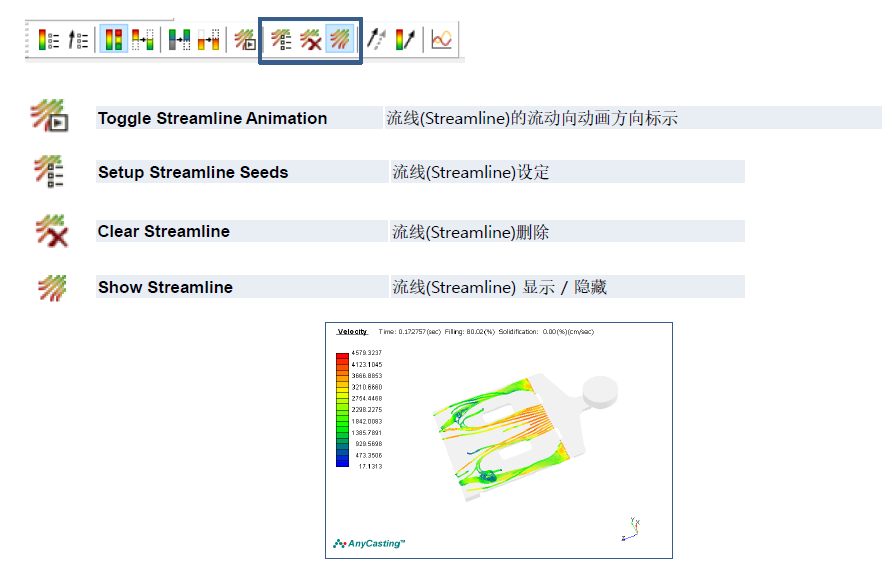Click the streamline animation icon beside its description

[x=48, y=116]
